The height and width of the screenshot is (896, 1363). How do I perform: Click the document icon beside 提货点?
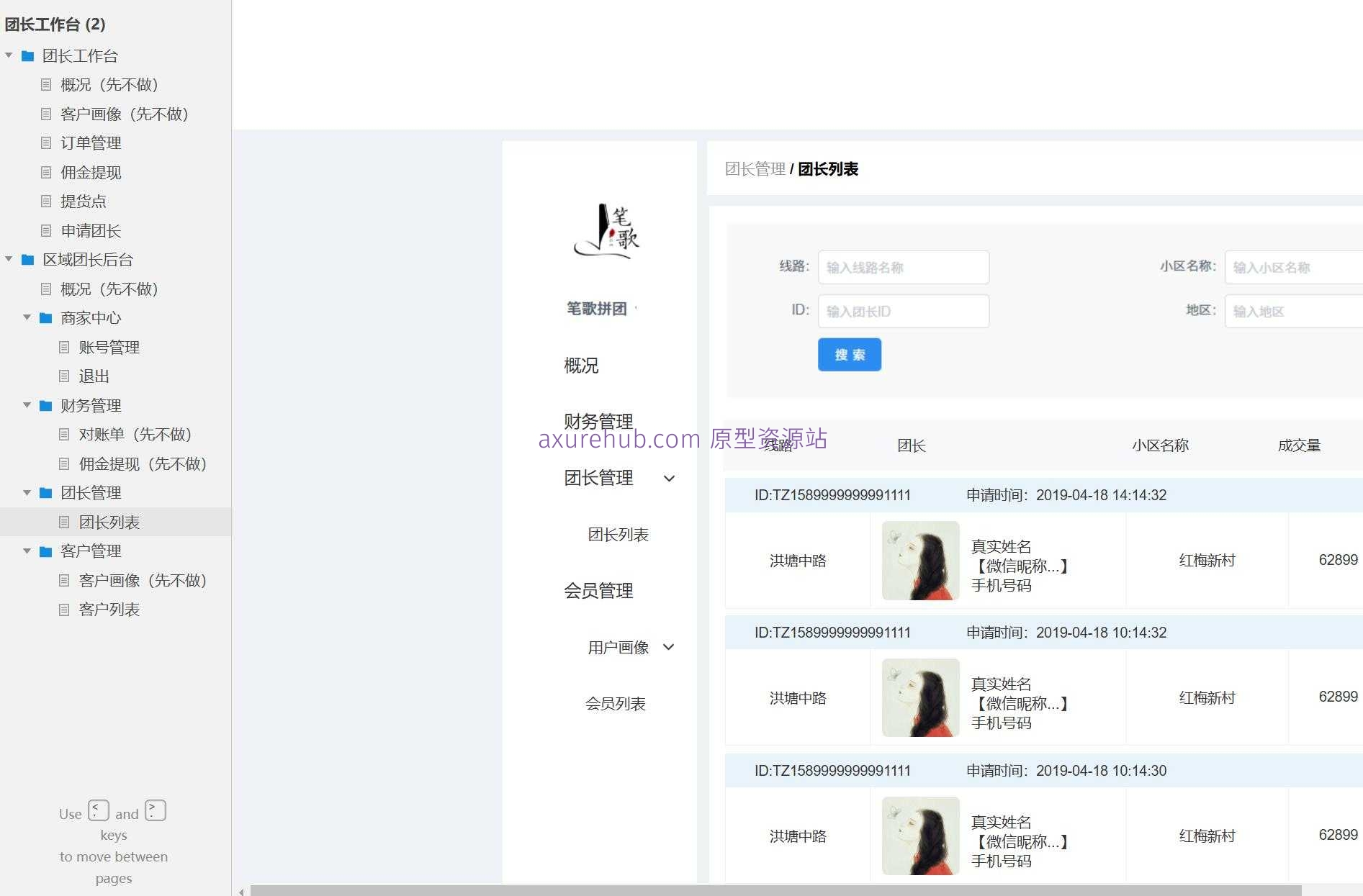click(x=46, y=201)
